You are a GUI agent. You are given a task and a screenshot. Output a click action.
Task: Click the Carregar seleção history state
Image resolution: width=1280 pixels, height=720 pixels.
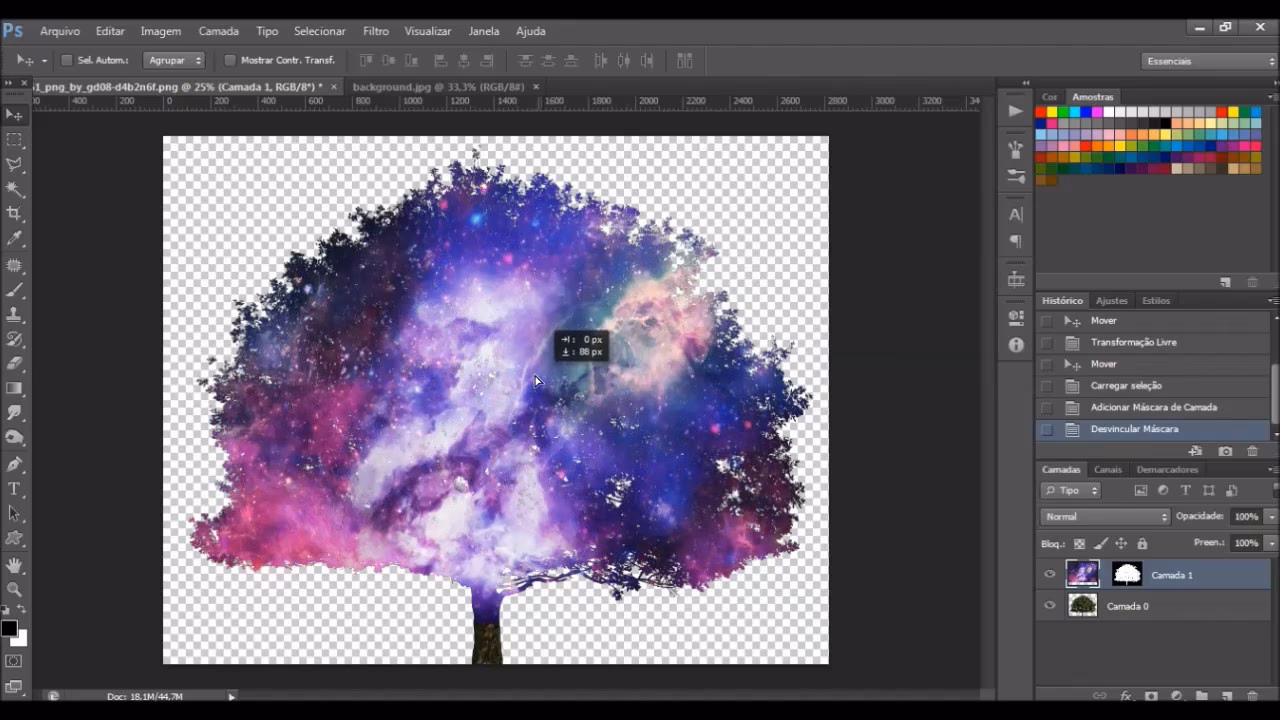click(x=1126, y=386)
